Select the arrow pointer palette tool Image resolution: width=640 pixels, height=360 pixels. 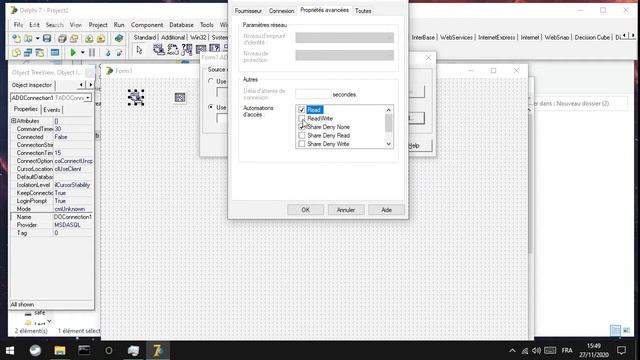pyautogui.click(x=139, y=50)
